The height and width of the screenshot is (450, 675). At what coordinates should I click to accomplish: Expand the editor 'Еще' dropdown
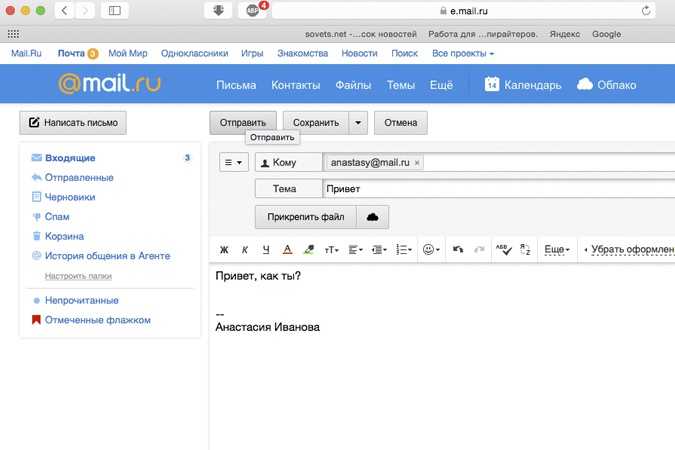click(557, 249)
